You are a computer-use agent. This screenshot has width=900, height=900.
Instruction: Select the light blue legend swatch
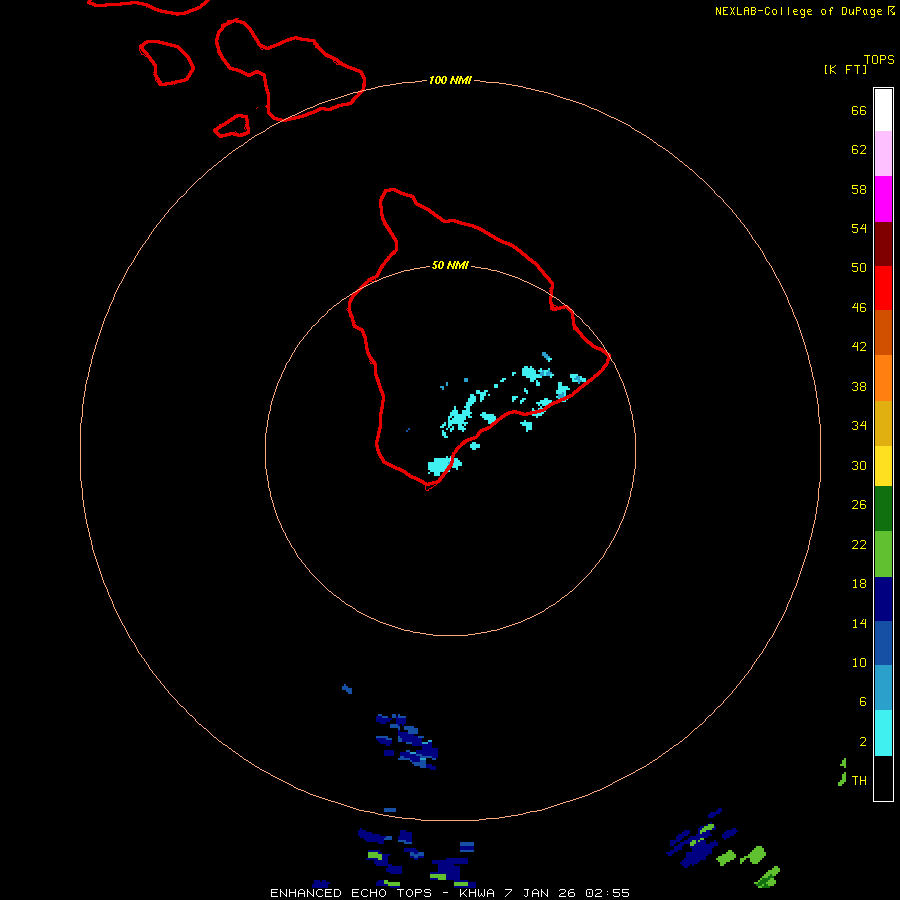click(x=883, y=688)
